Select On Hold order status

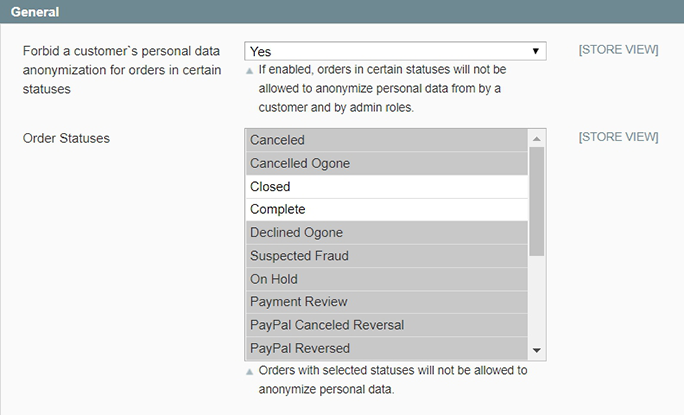(x=386, y=279)
